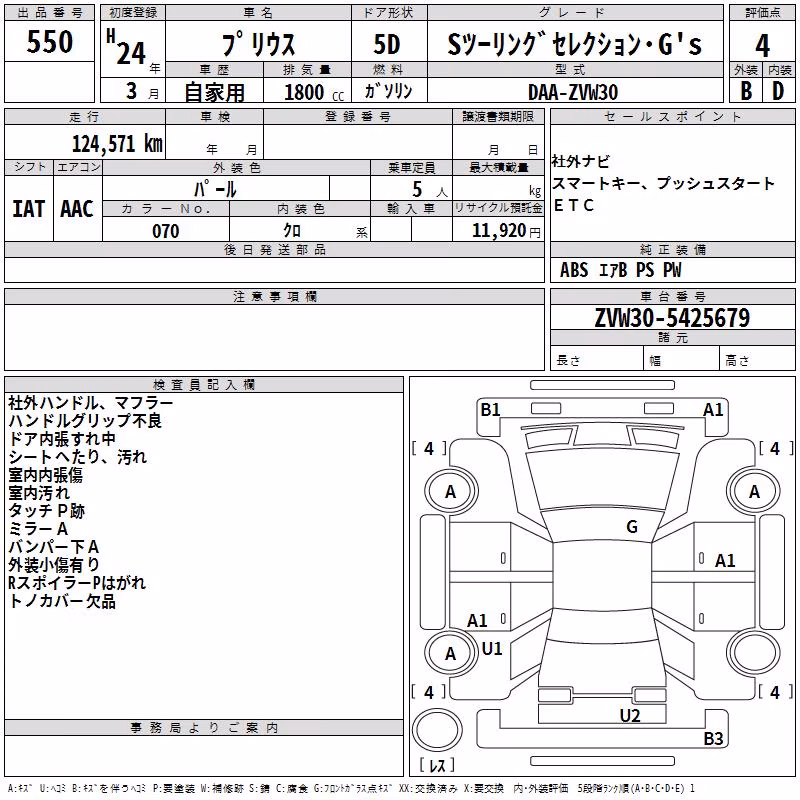Screen dimensions: 800x800
Task: Click the G windshield chip mark
Action: click(x=632, y=526)
